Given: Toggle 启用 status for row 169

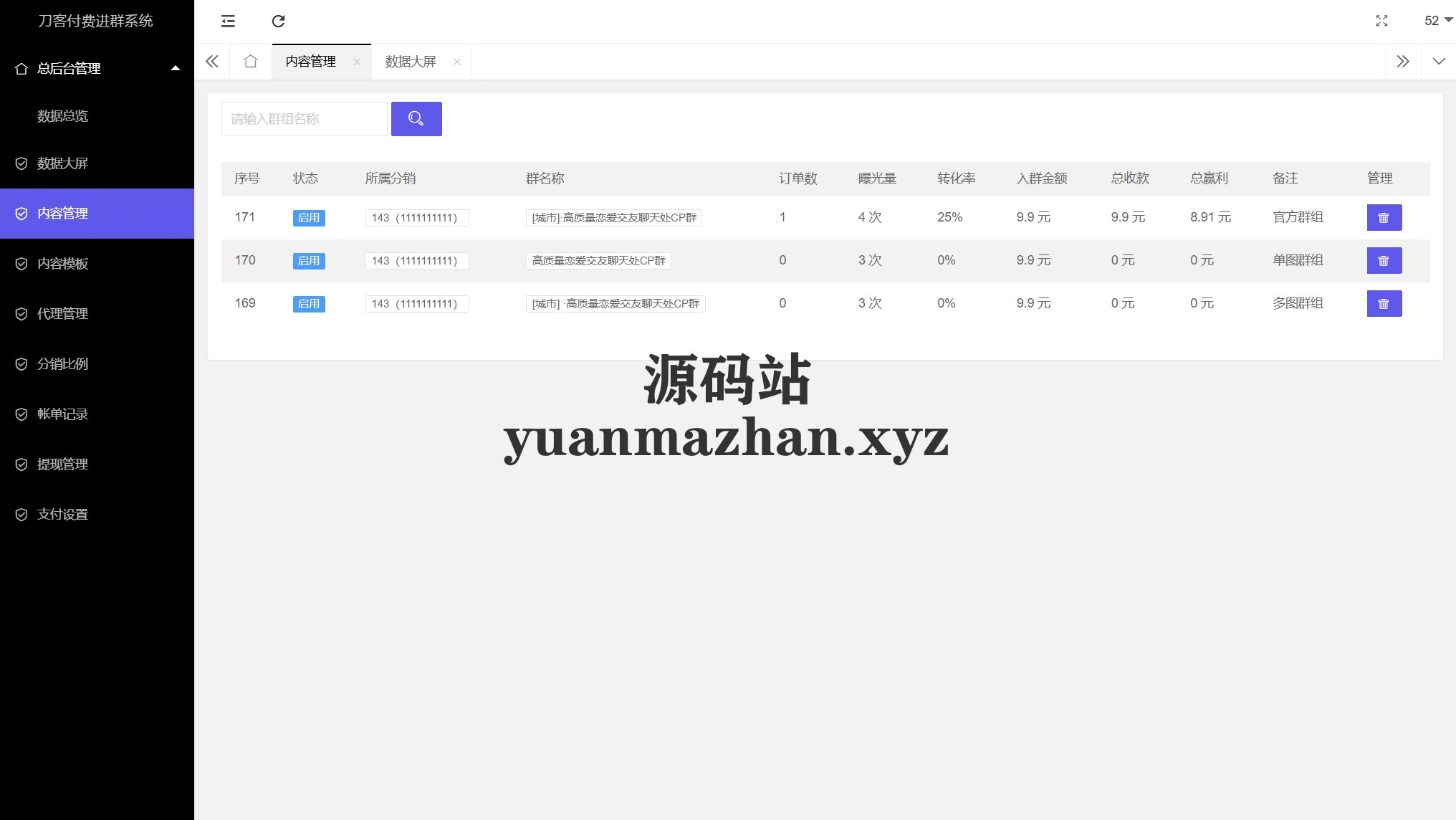Looking at the screenshot, I should click(309, 304).
